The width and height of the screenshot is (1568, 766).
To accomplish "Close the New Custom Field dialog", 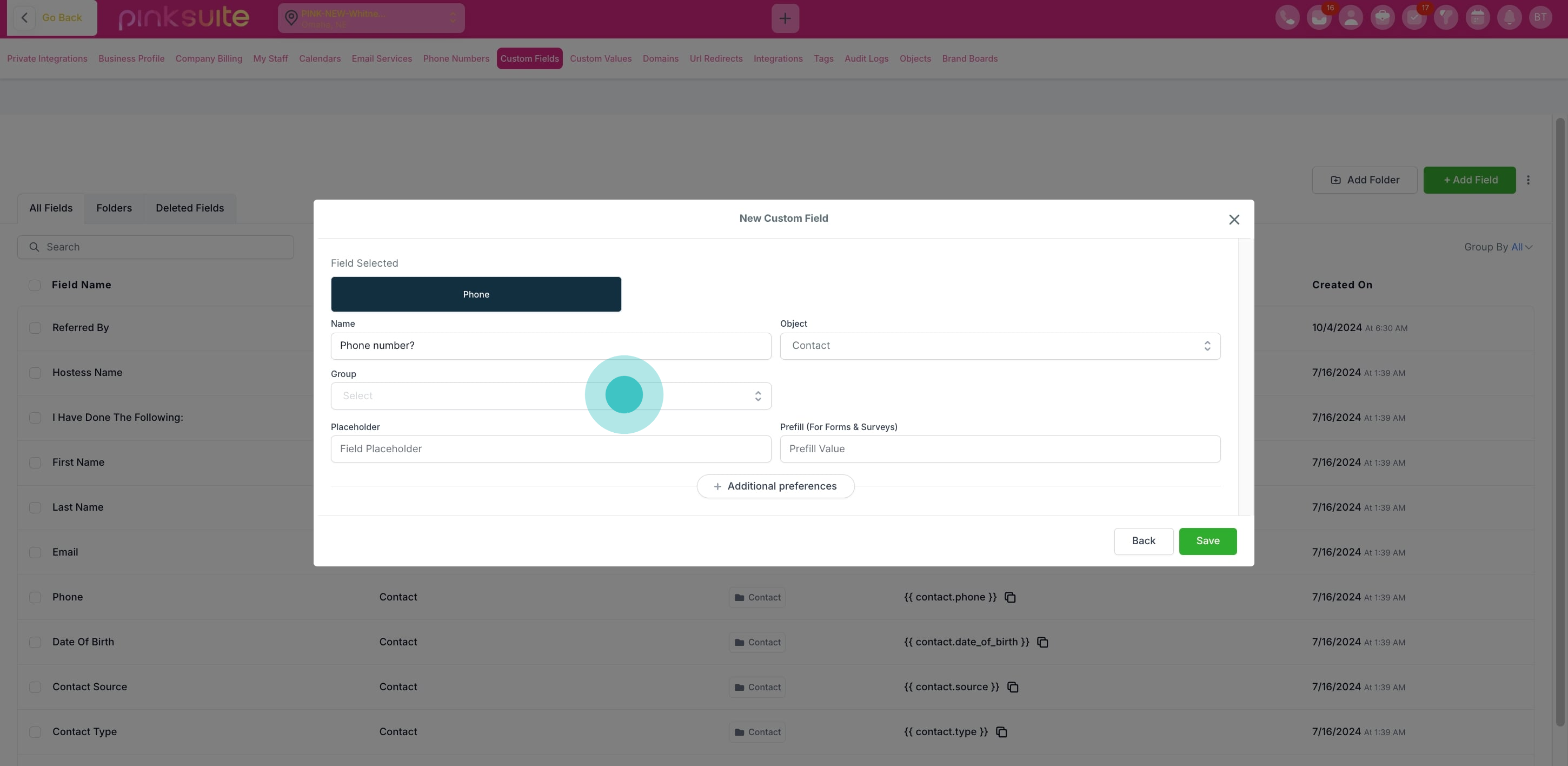I will tap(1233, 220).
